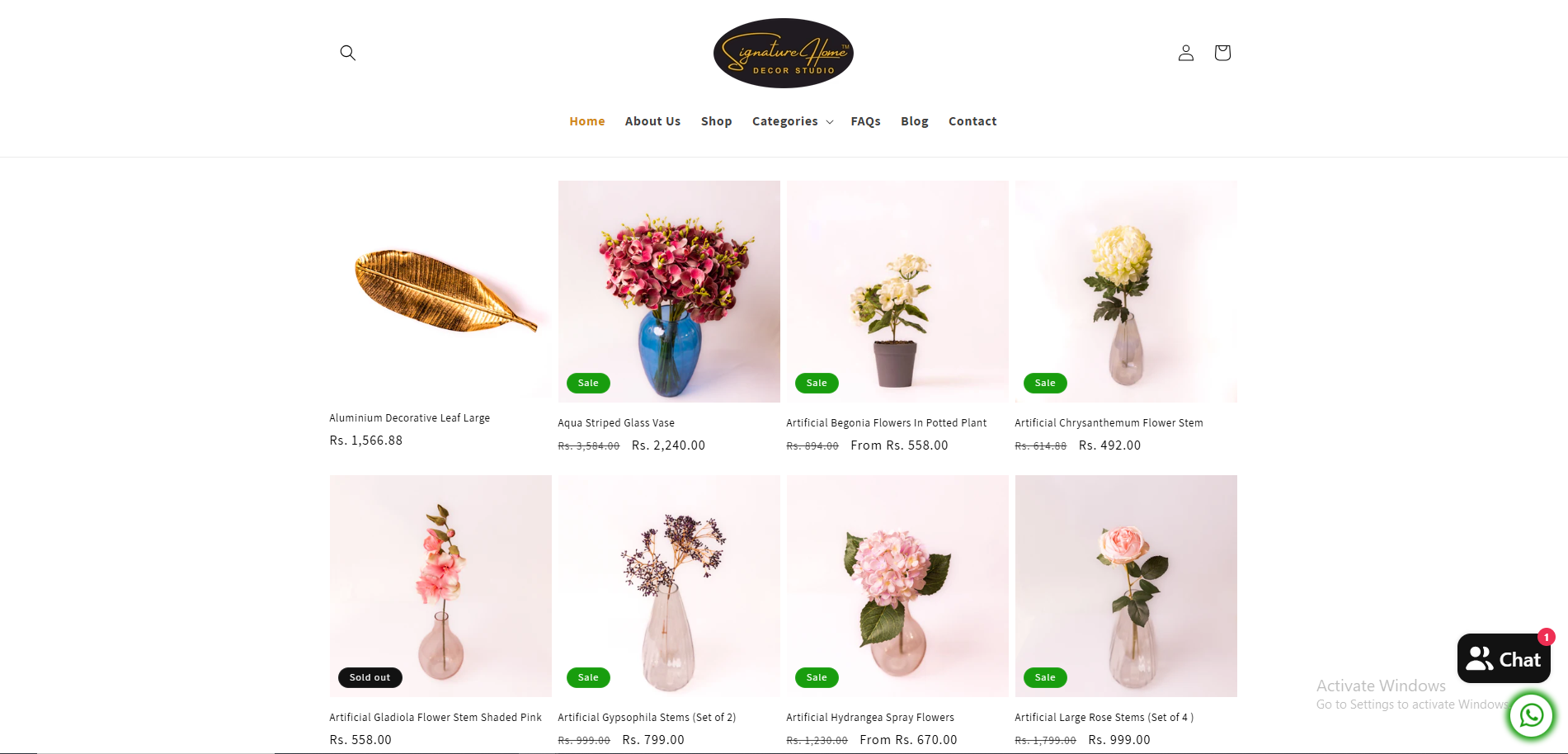Open Aluminium Decorative Leaf Large product link

(x=409, y=418)
